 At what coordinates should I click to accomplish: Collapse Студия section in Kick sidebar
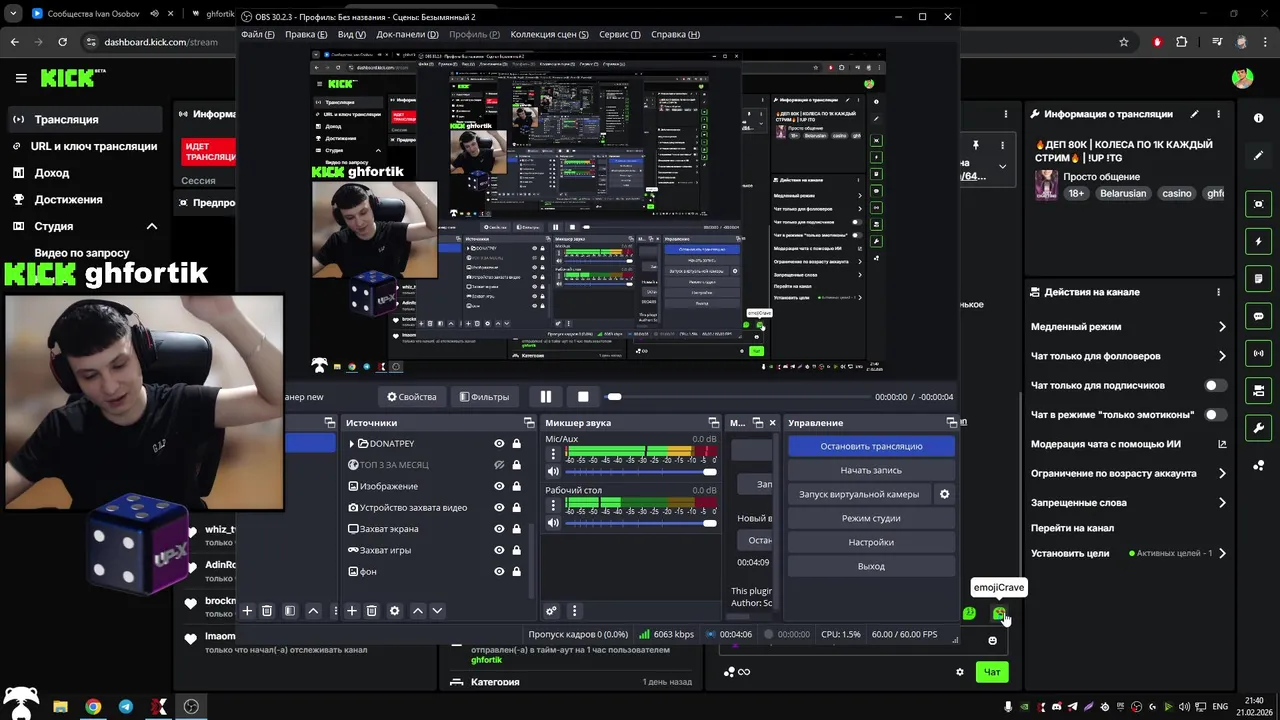pos(152,226)
